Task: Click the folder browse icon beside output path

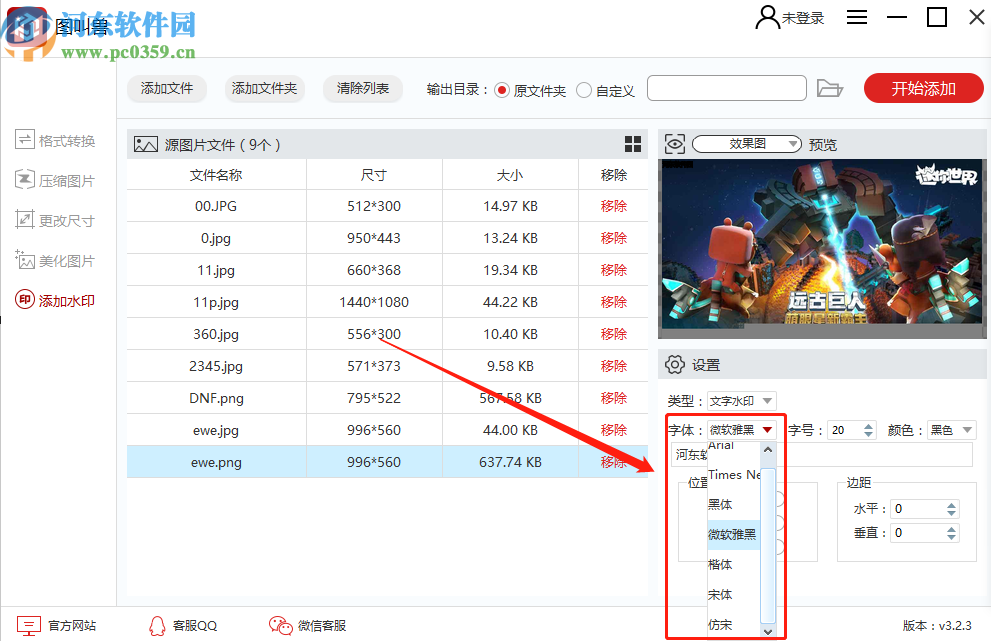Action: click(x=831, y=88)
